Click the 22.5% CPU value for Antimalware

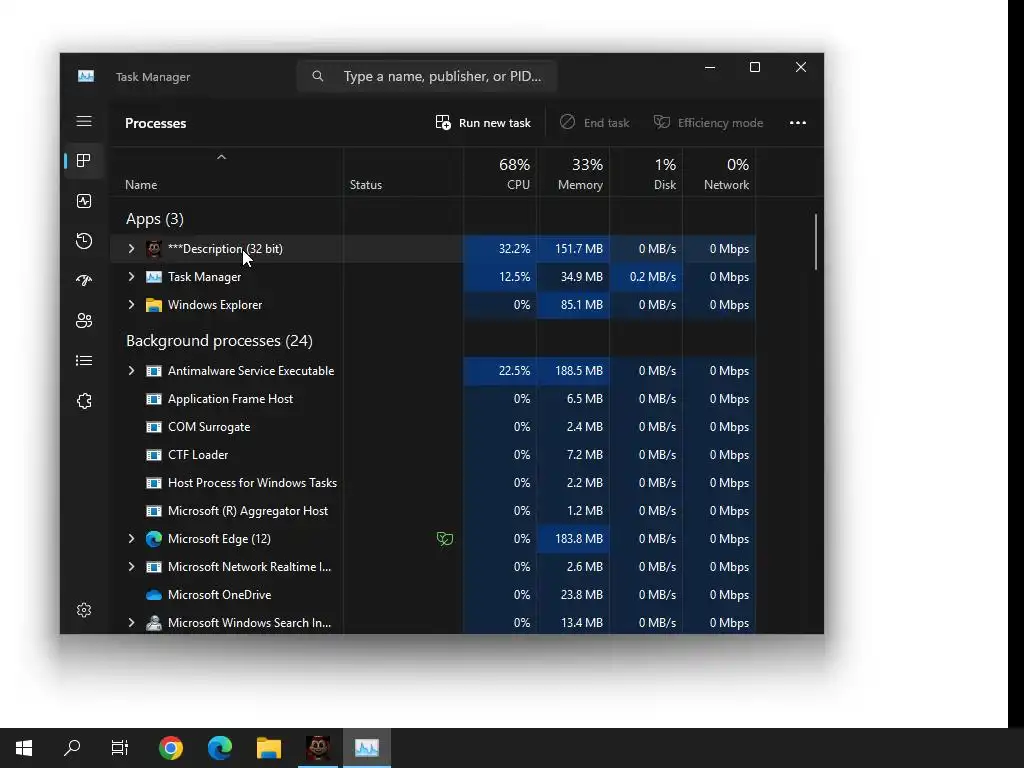[x=500, y=371]
